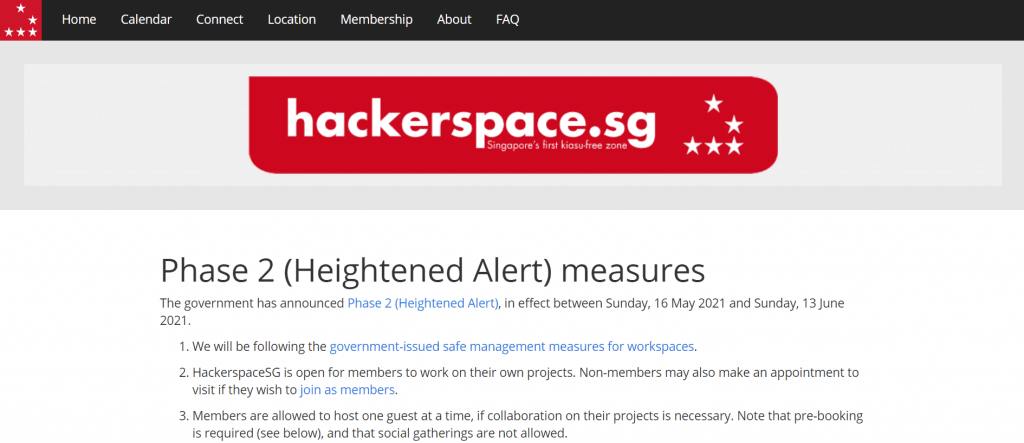The width and height of the screenshot is (1024, 443).
Task: Click the red stars logo in navbar
Action: 21,20
